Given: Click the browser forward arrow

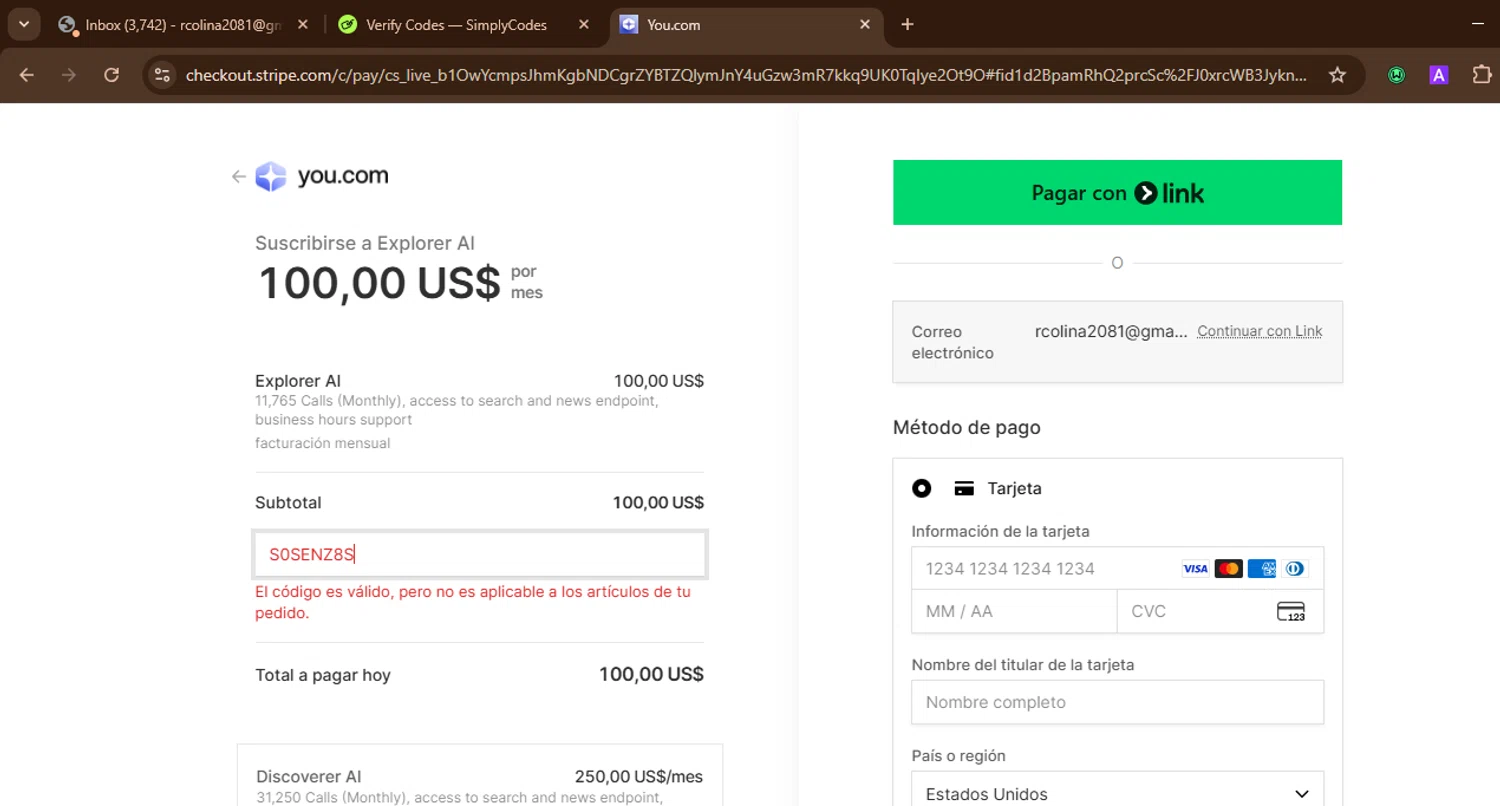Looking at the screenshot, I should (x=69, y=75).
